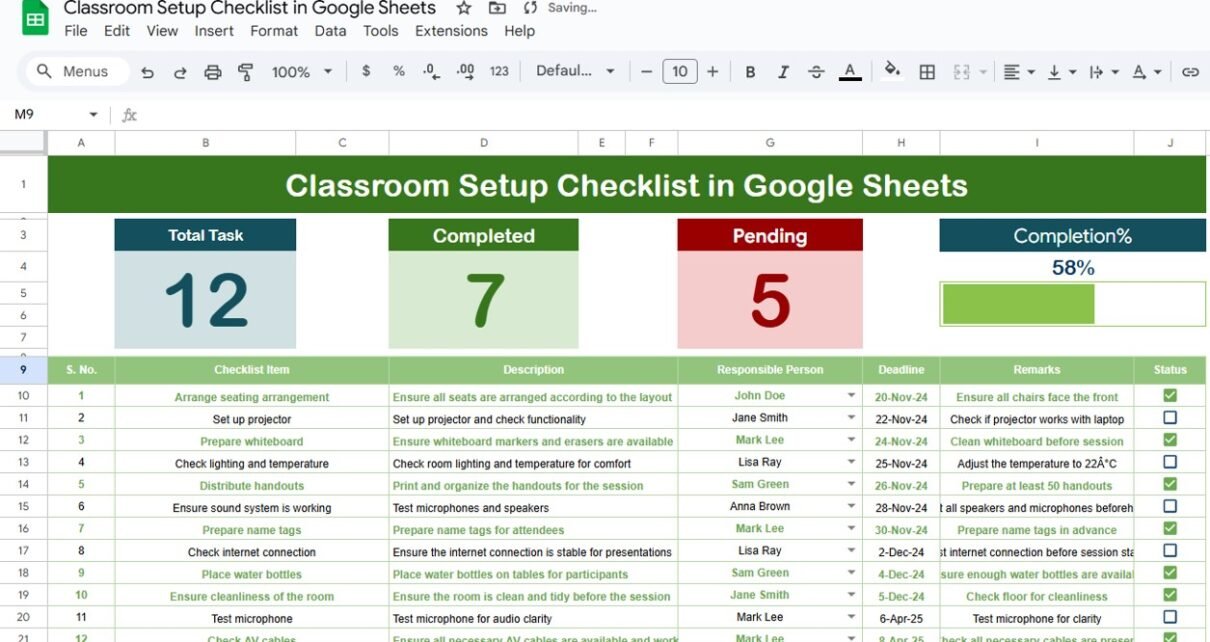Open the Data menu
This screenshot has height=642, width=1210.
point(330,31)
